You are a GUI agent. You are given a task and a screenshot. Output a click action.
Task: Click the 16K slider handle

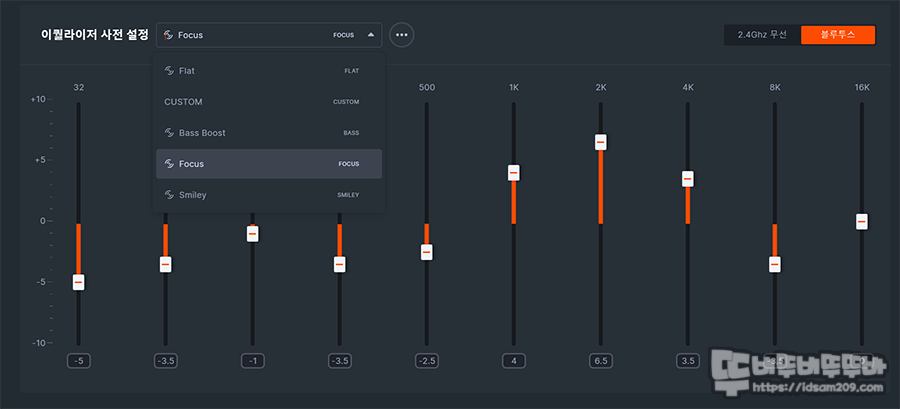tap(862, 221)
